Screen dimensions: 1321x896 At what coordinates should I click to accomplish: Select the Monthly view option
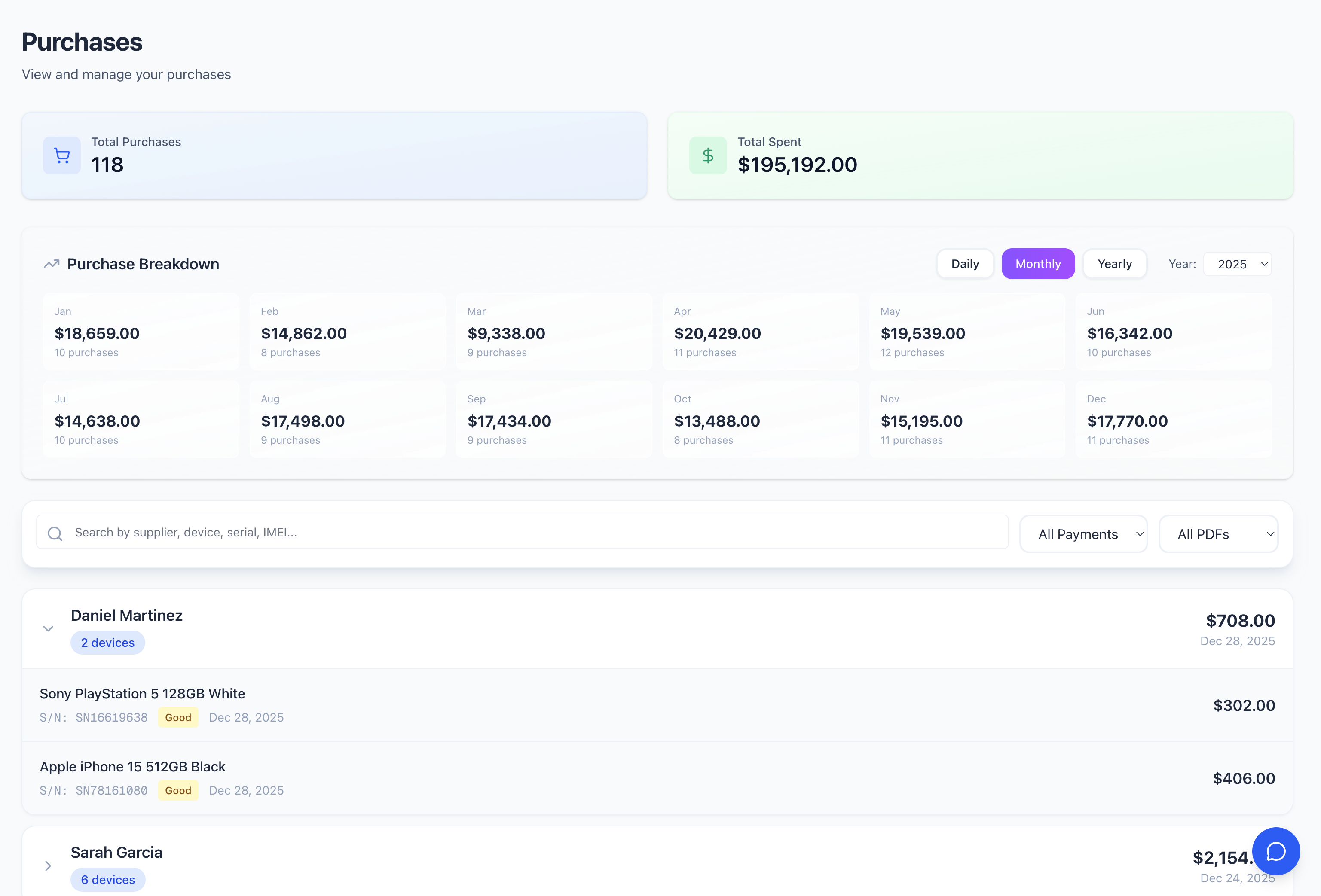1038,264
